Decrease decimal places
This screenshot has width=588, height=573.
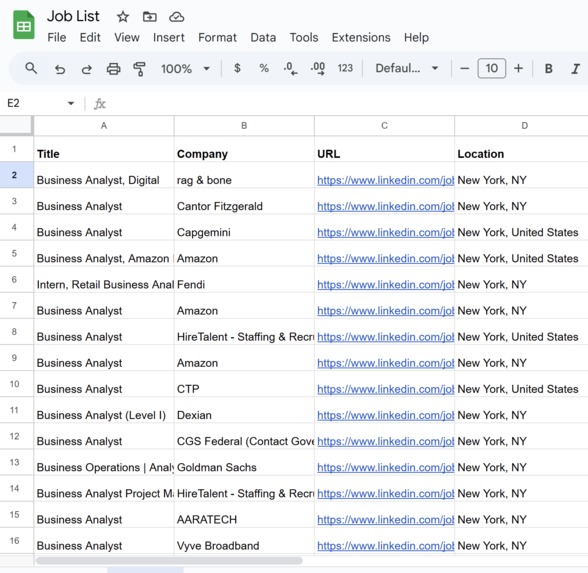tap(290, 68)
